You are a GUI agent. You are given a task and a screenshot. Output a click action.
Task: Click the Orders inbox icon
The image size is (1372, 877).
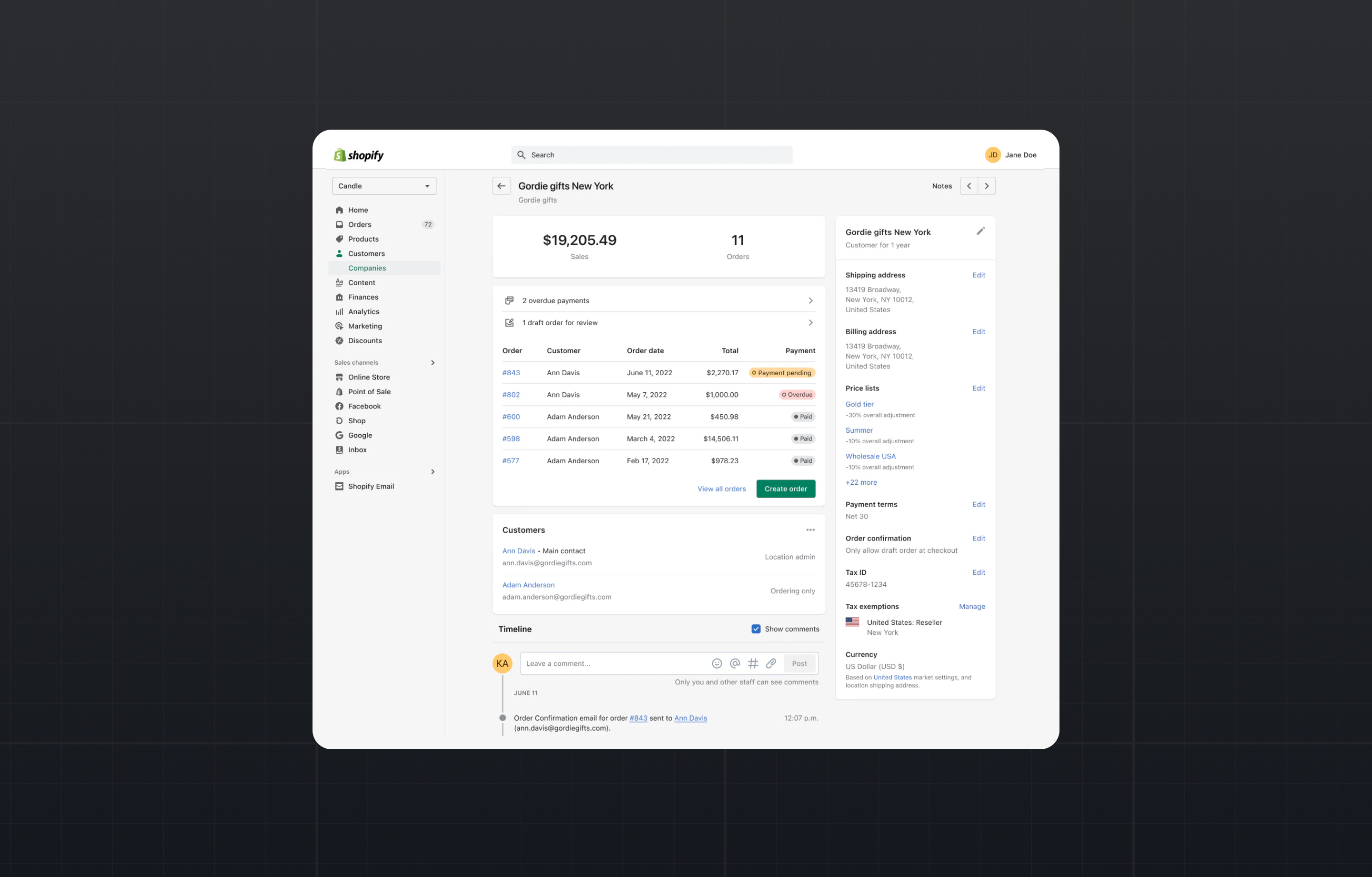click(339, 224)
